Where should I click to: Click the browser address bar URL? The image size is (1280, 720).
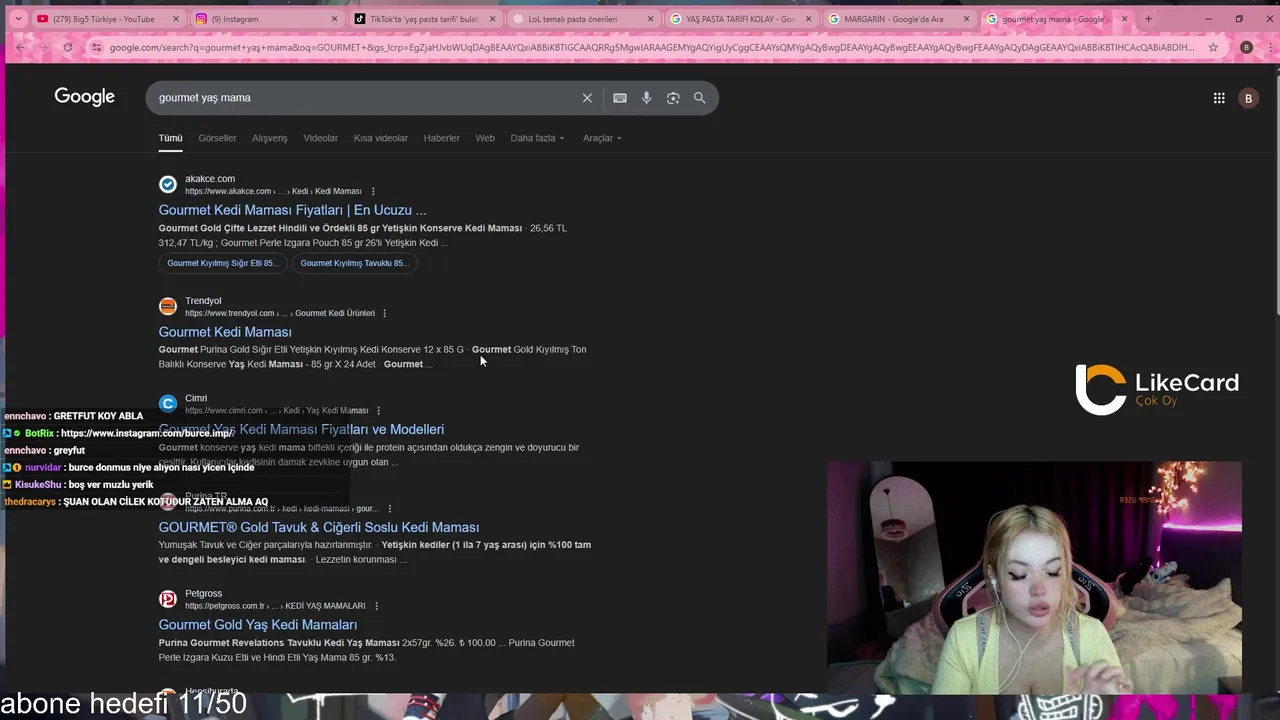click(x=650, y=47)
